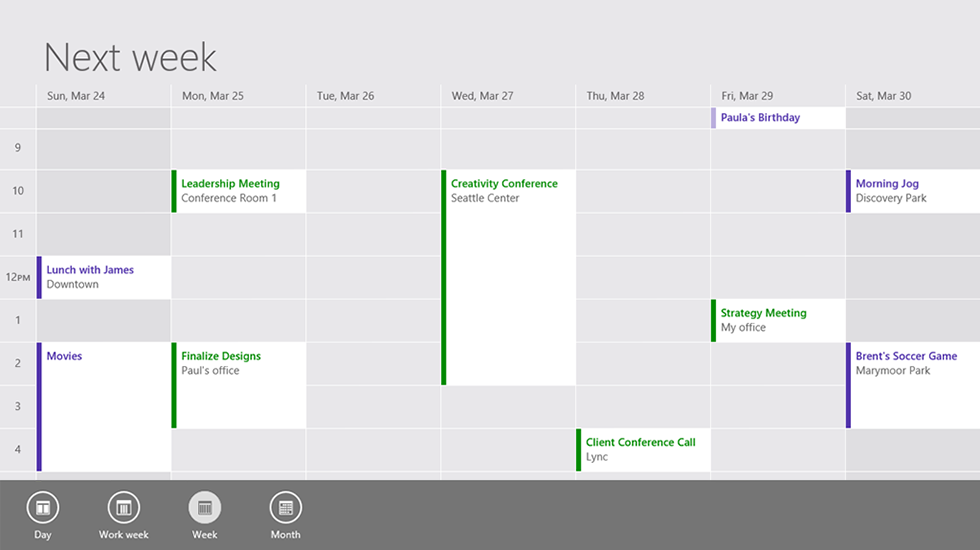The image size is (980, 550).
Task: Select the Morning Jog event
Action: (x=913, y=191)
